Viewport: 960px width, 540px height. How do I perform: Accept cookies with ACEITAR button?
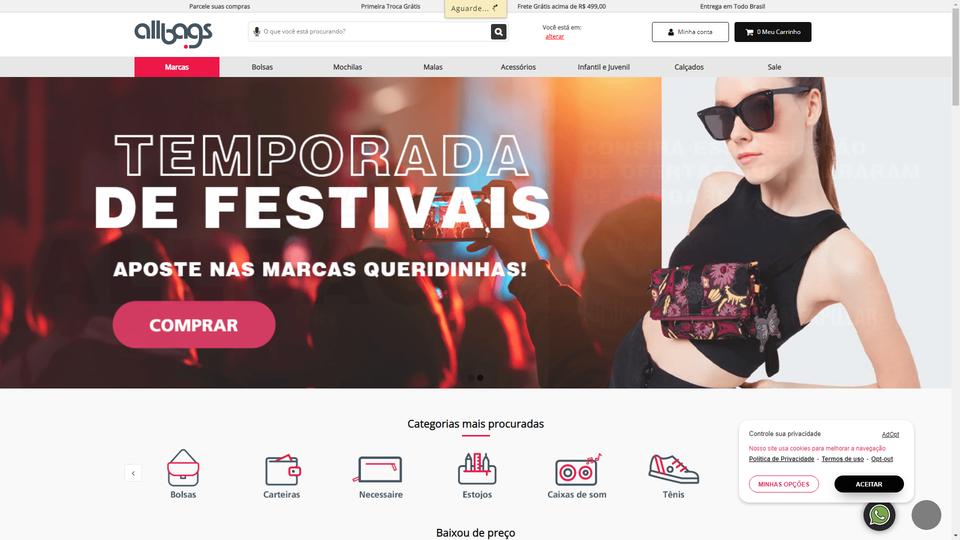tap(869, 484)
